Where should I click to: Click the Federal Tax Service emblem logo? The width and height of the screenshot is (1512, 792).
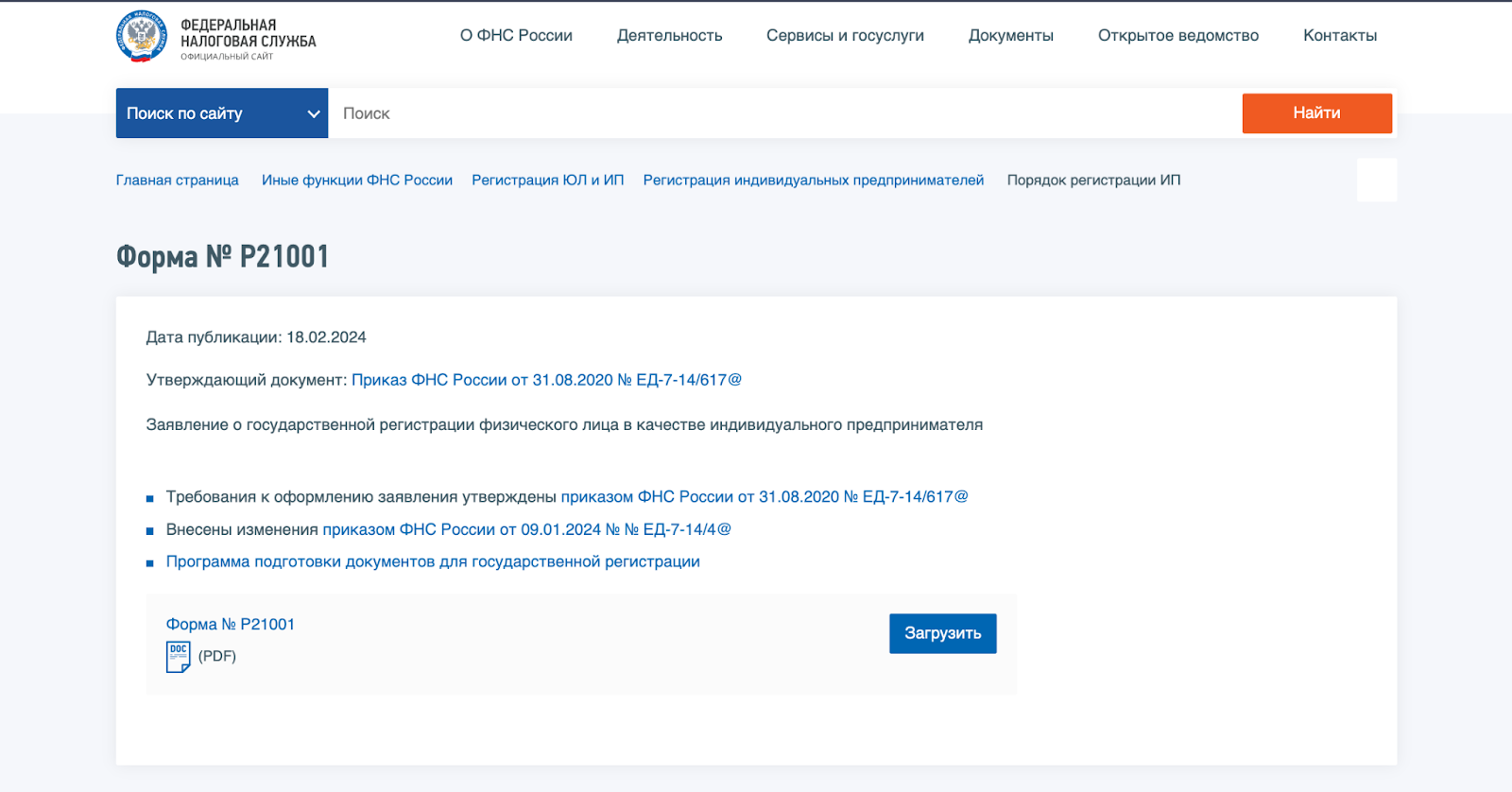point(142,37)
